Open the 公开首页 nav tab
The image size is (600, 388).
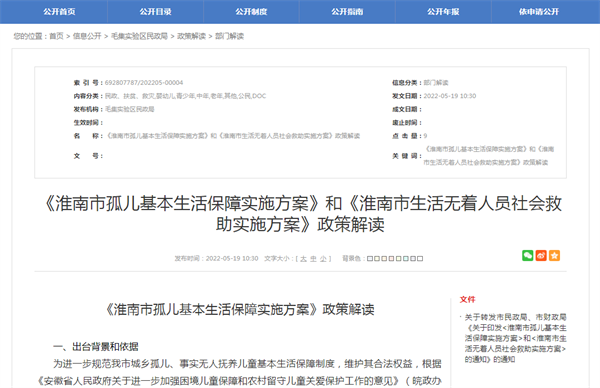click(x=59, y=11)
